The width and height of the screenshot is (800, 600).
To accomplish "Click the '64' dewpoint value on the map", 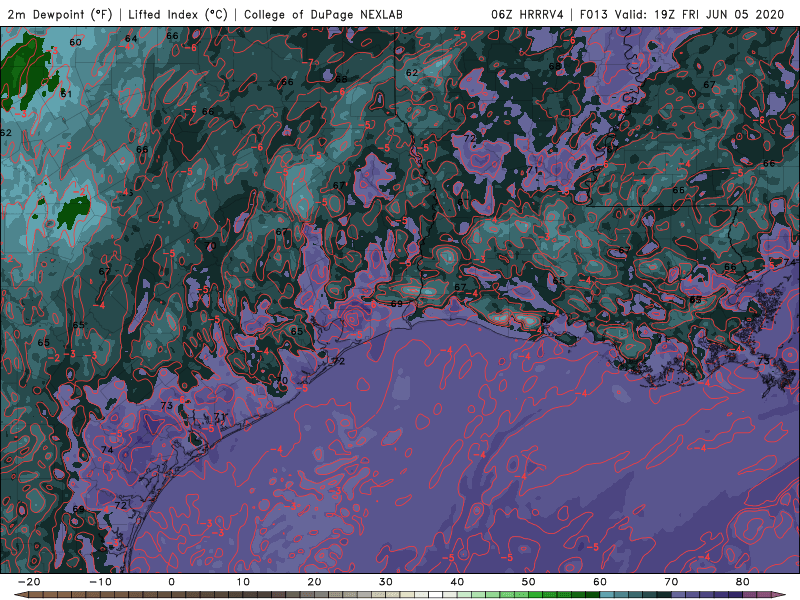I will (131, 39).
